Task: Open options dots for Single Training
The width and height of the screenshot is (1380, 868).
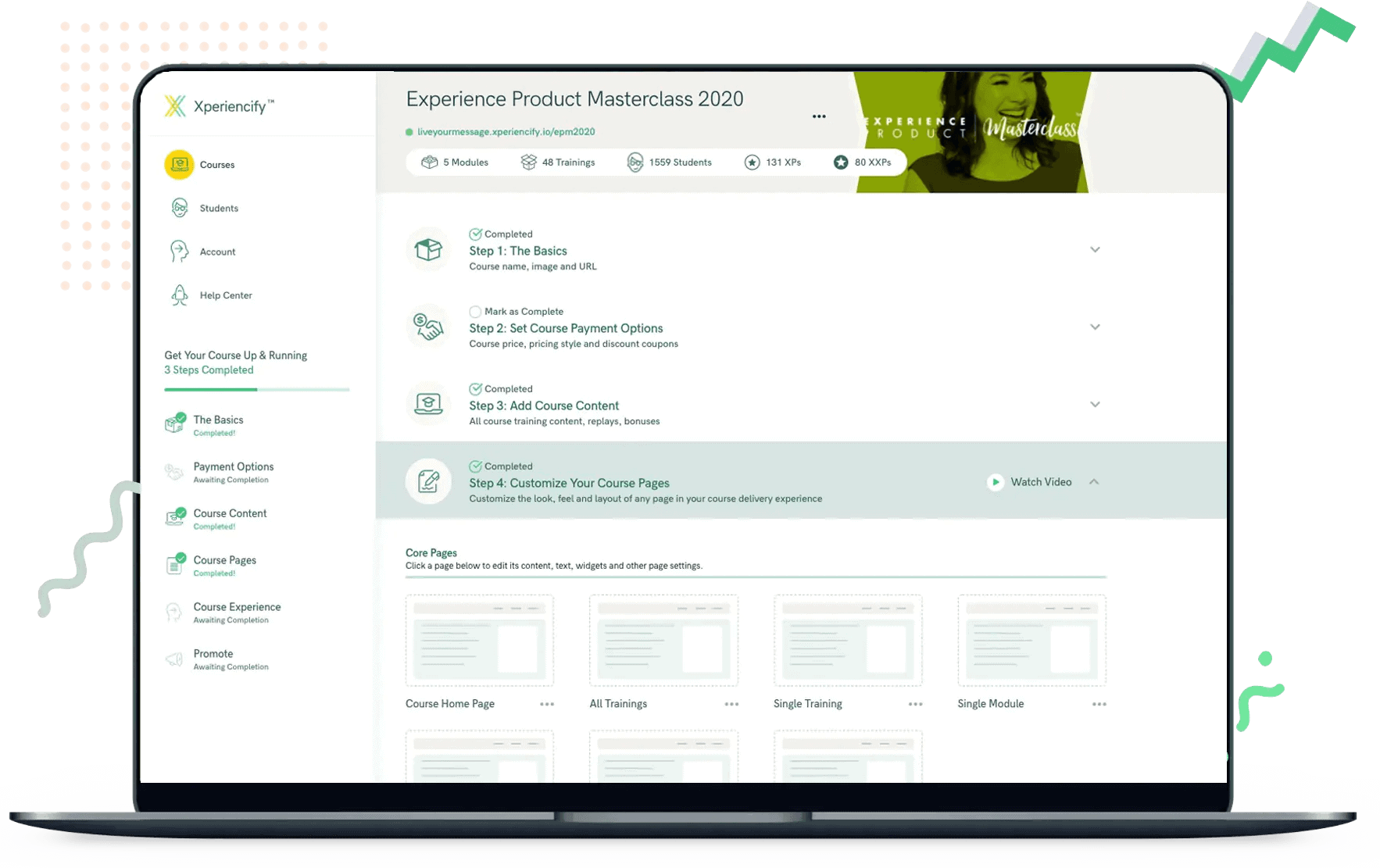Action: 916,704
